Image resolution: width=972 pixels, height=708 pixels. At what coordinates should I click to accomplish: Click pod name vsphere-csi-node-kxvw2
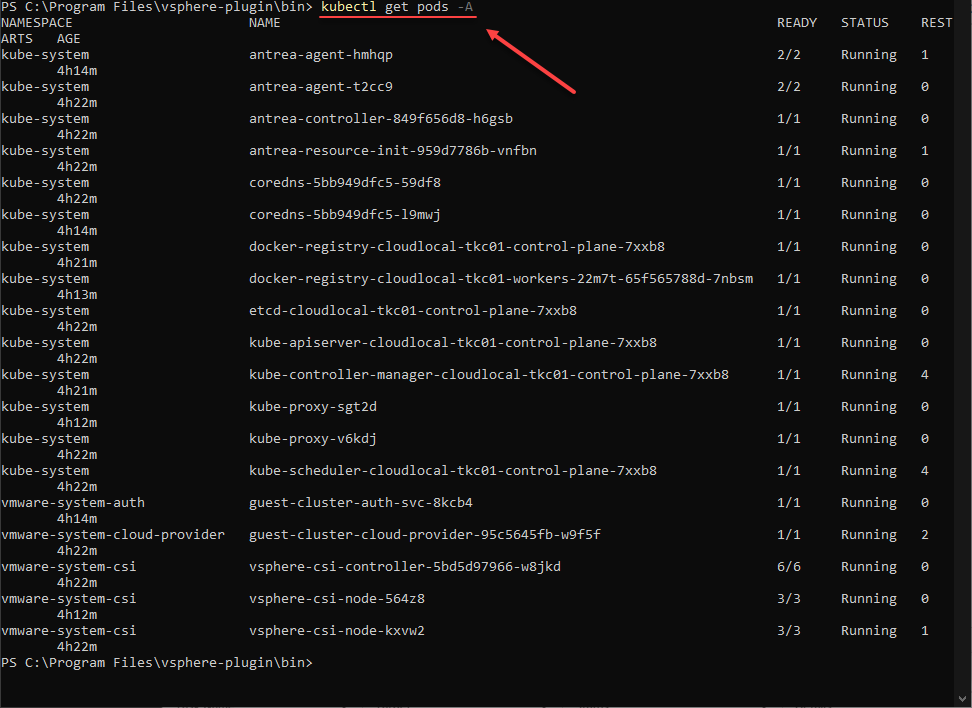pos(337,631)
